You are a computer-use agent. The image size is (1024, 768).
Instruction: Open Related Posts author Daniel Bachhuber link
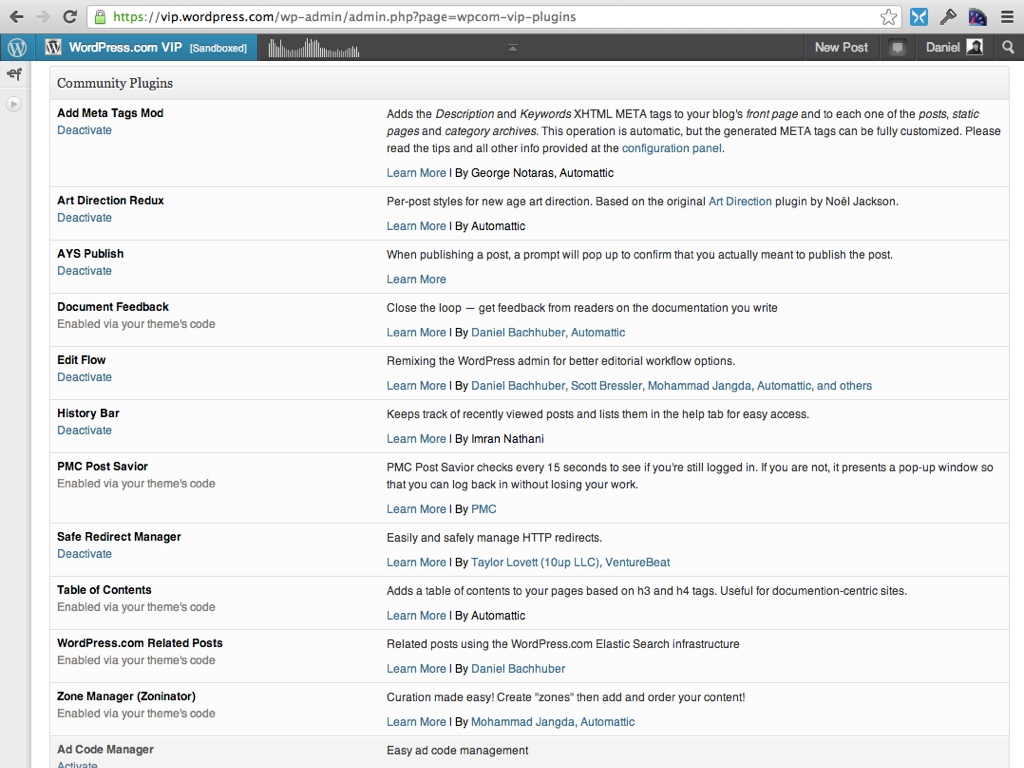518,669
